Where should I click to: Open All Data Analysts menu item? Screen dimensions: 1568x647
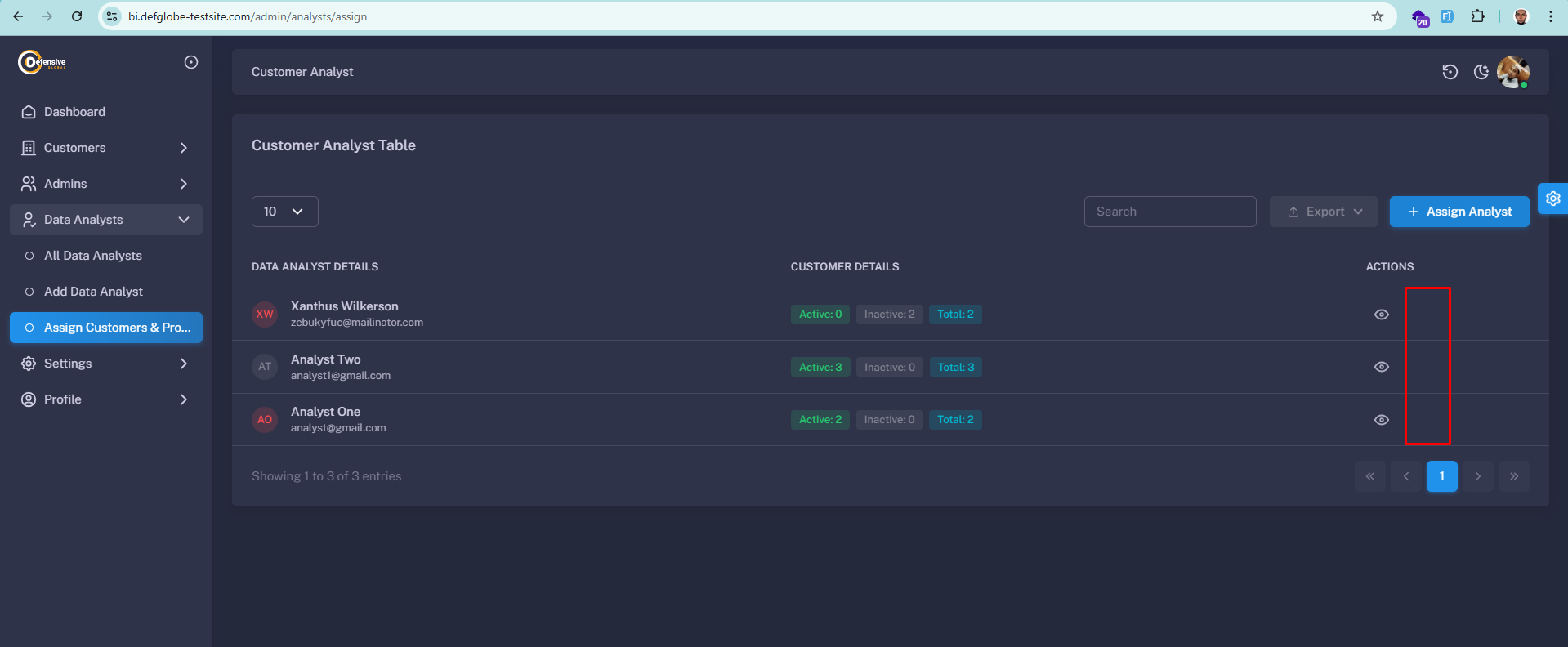93,256
